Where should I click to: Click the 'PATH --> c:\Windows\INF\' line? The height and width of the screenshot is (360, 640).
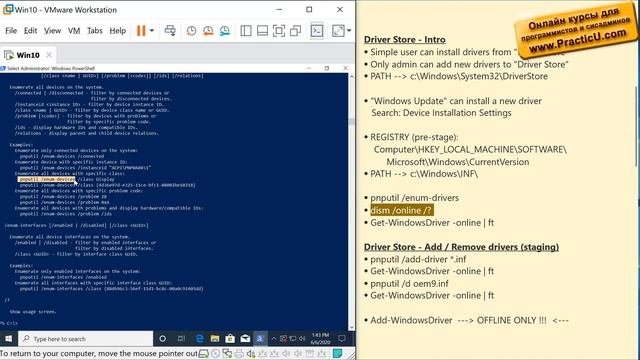point(424,174)
